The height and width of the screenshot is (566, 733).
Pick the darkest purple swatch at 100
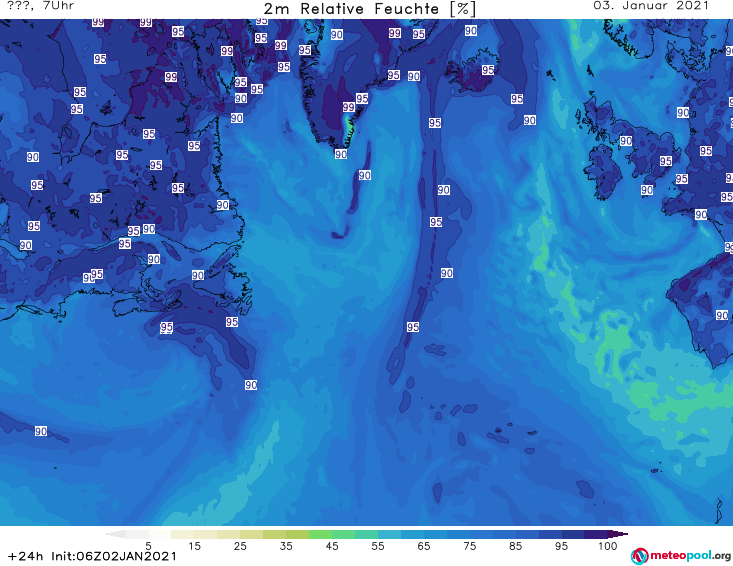click(x=619, y=534)
